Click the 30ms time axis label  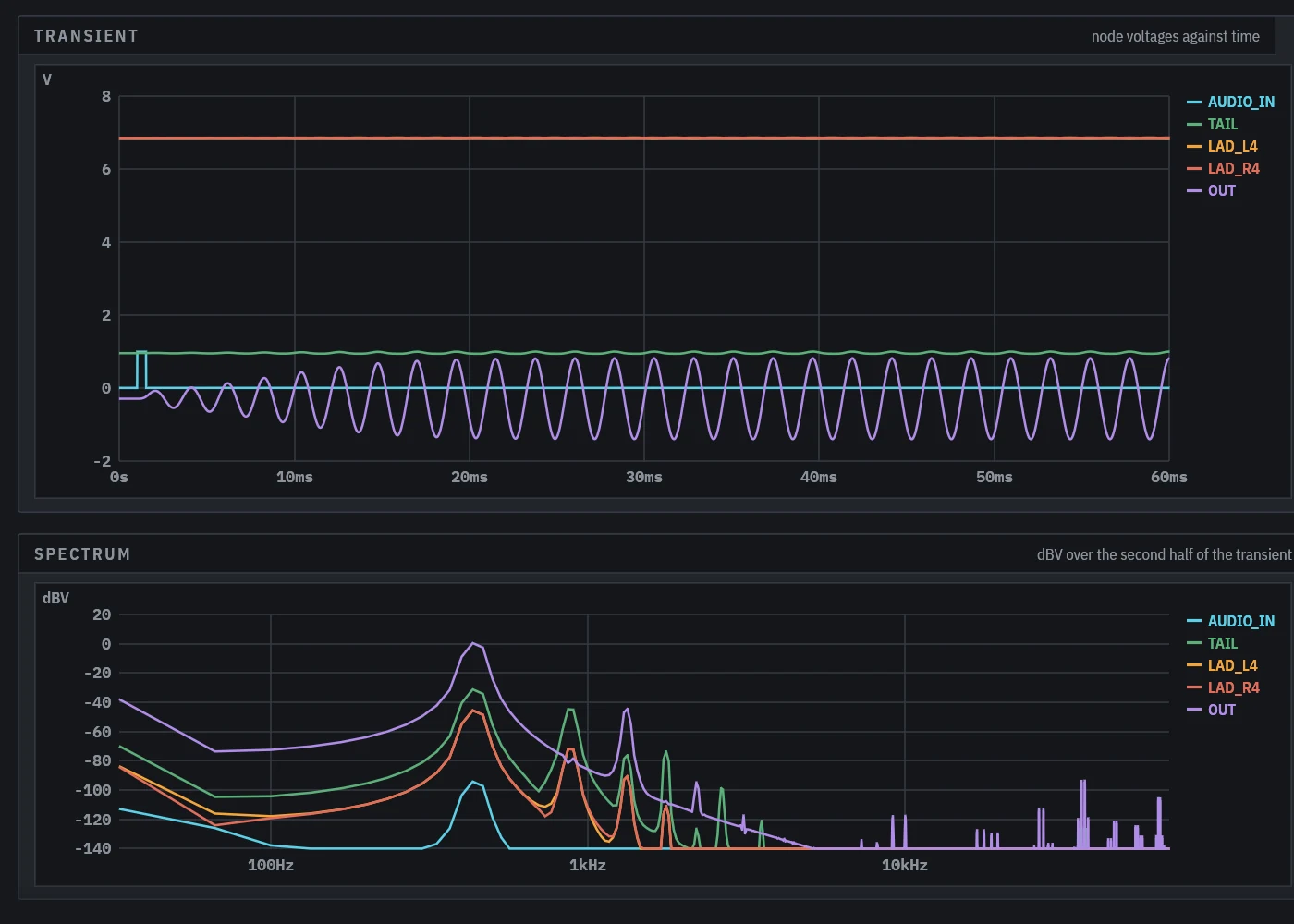click(644, 478)
